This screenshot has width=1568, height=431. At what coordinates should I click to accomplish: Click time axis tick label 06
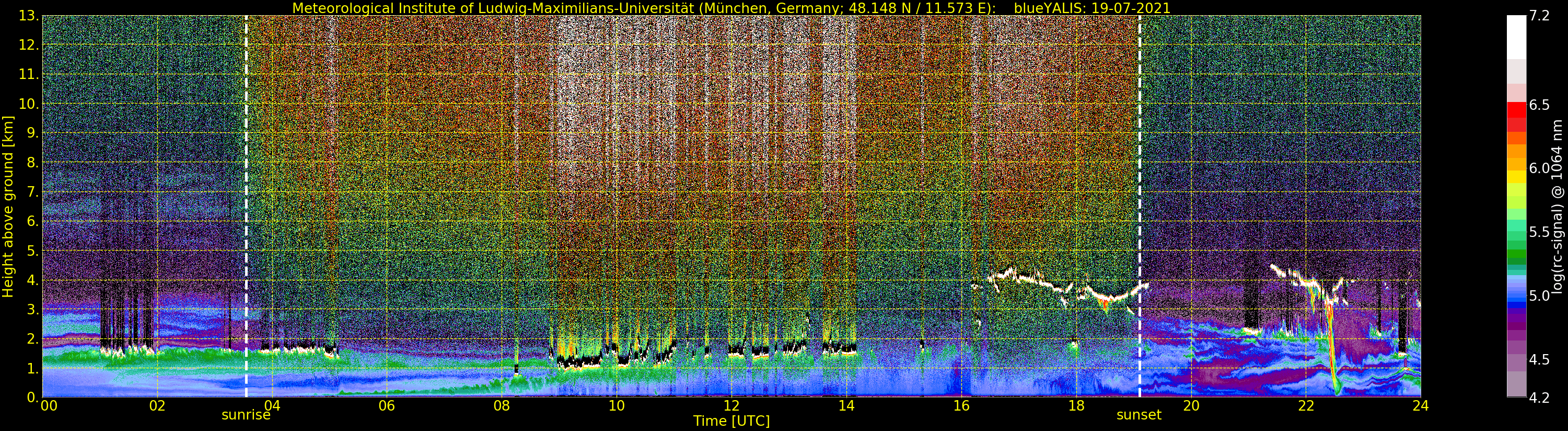pyautogui.click(x=387, y=406)
